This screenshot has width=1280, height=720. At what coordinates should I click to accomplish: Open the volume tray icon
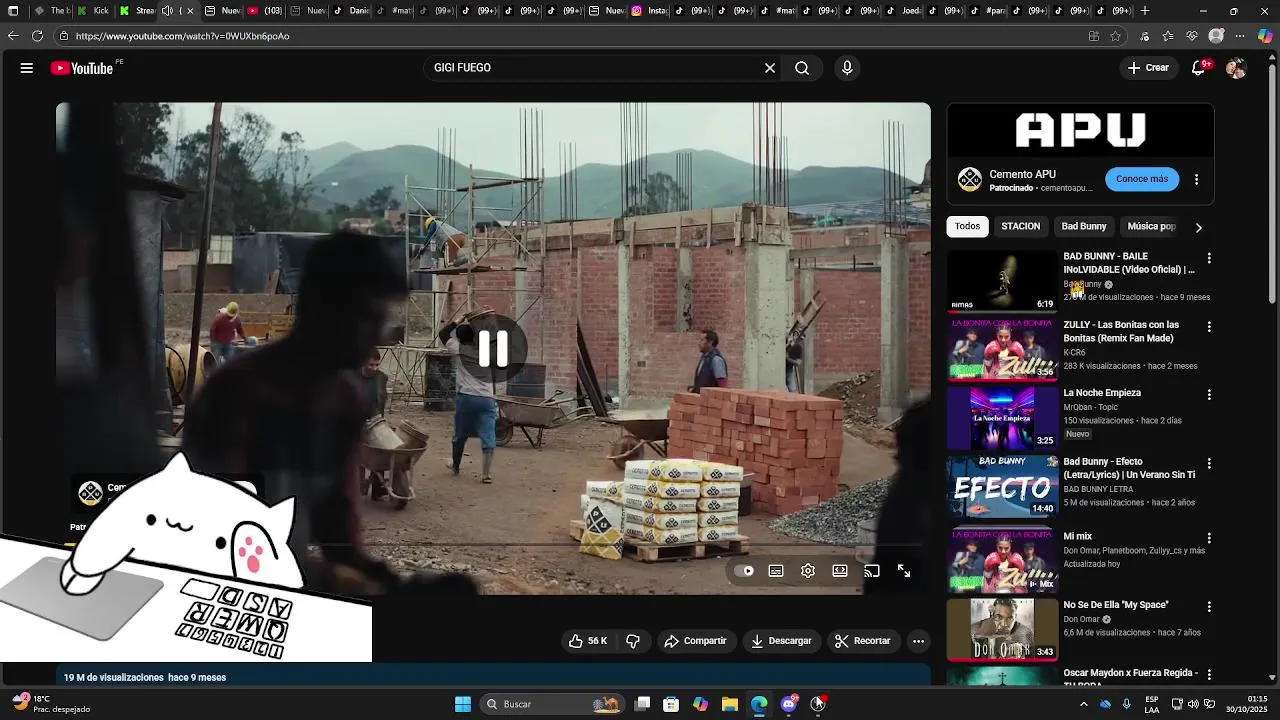pyautogui.click(x=1193, y=704)
